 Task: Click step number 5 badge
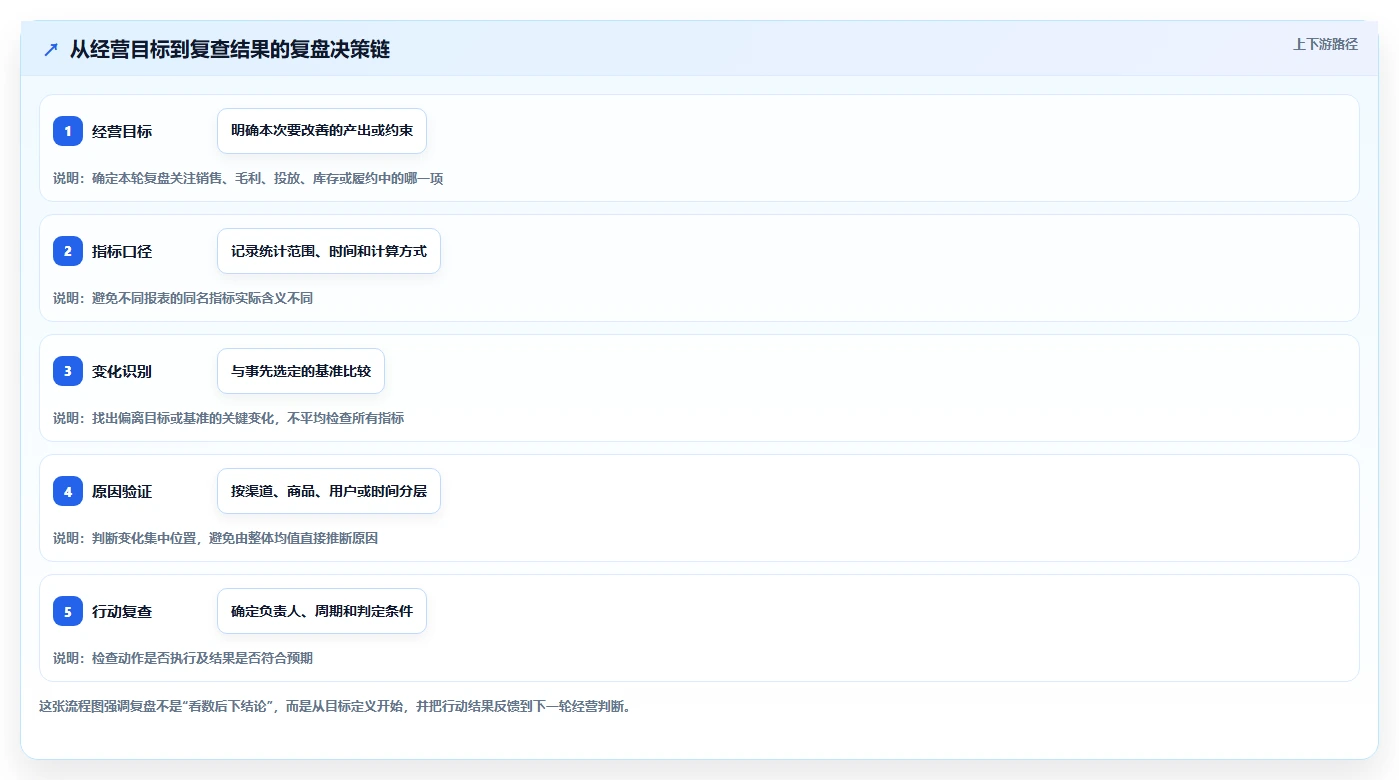68,611
